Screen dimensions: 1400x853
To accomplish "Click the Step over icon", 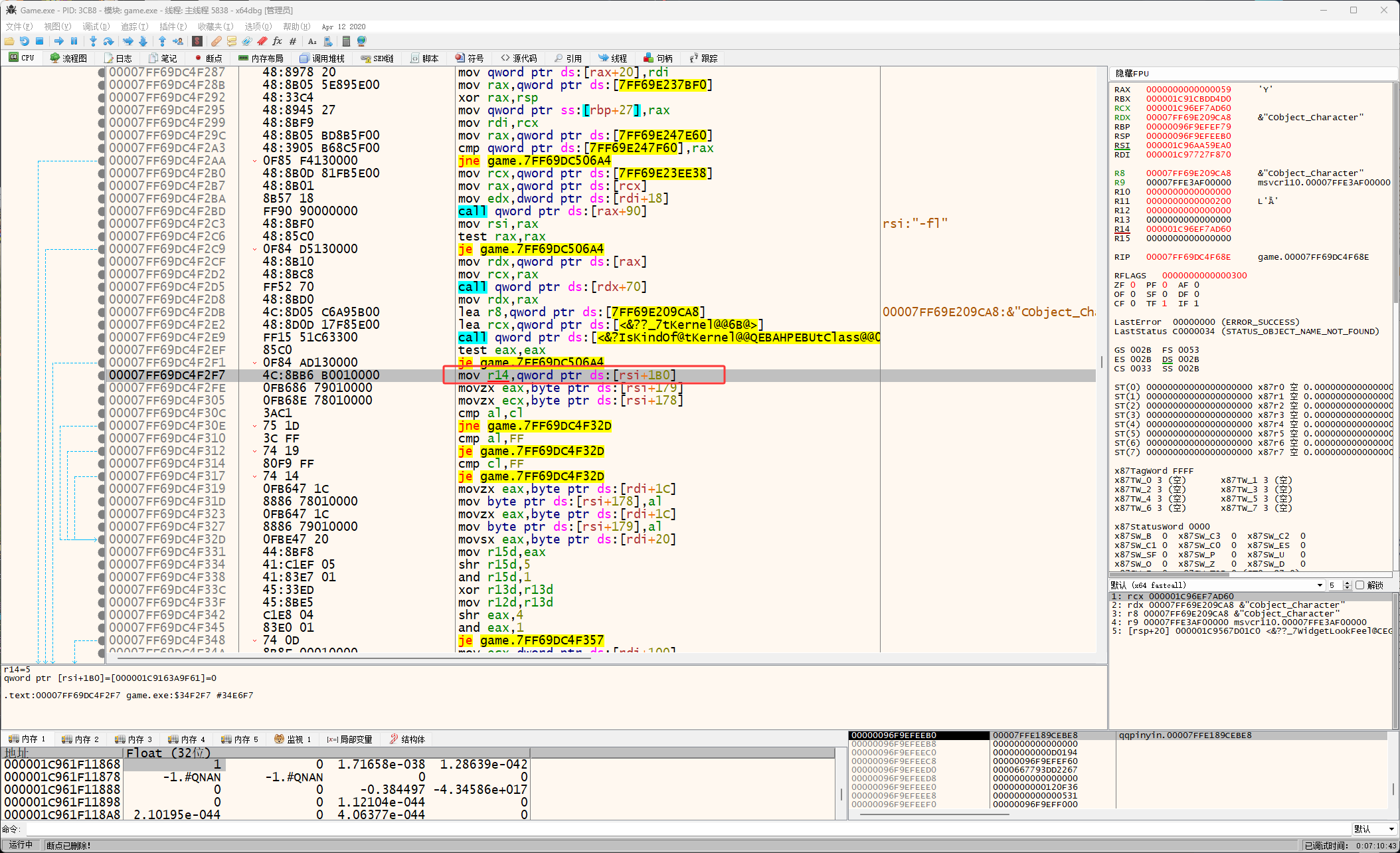I will 108,41.
